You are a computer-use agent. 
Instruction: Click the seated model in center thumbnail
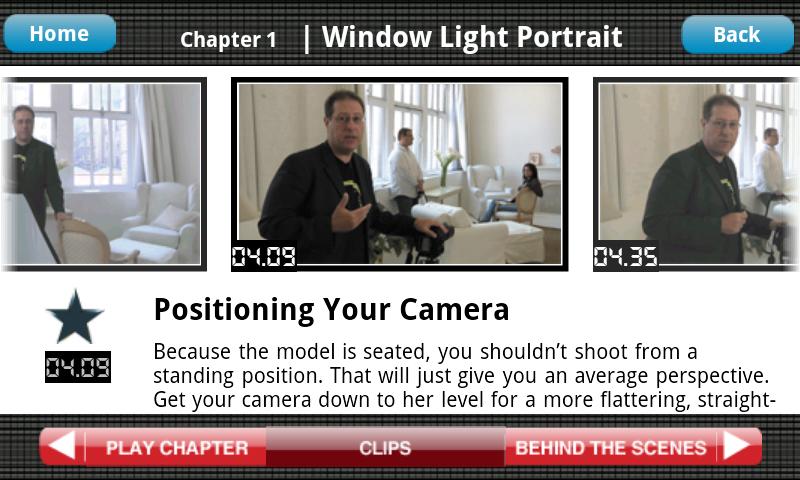pos(514,193)
